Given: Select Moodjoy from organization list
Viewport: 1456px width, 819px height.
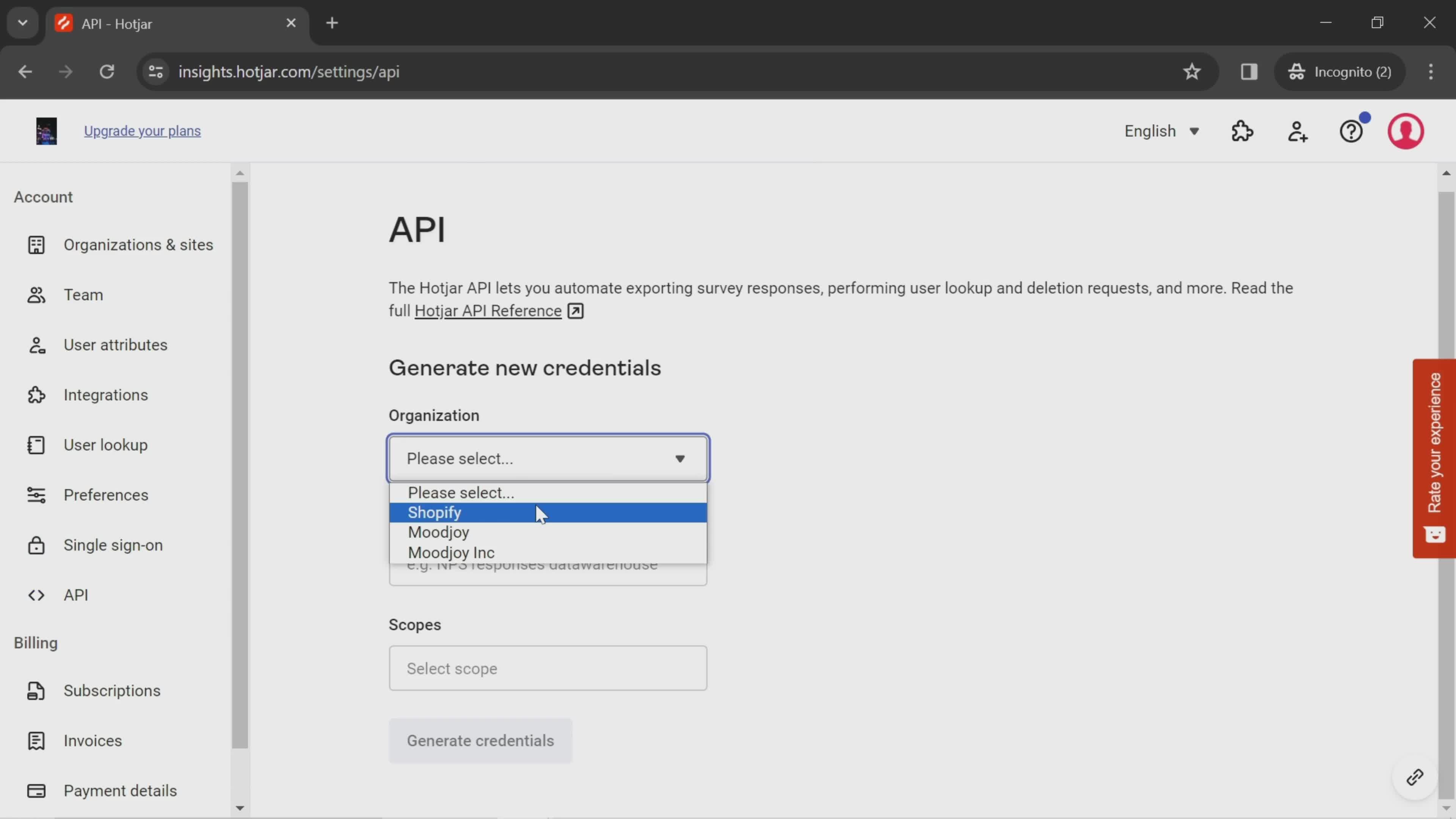Looking at the screenshot, I should [x=438, y=531].
